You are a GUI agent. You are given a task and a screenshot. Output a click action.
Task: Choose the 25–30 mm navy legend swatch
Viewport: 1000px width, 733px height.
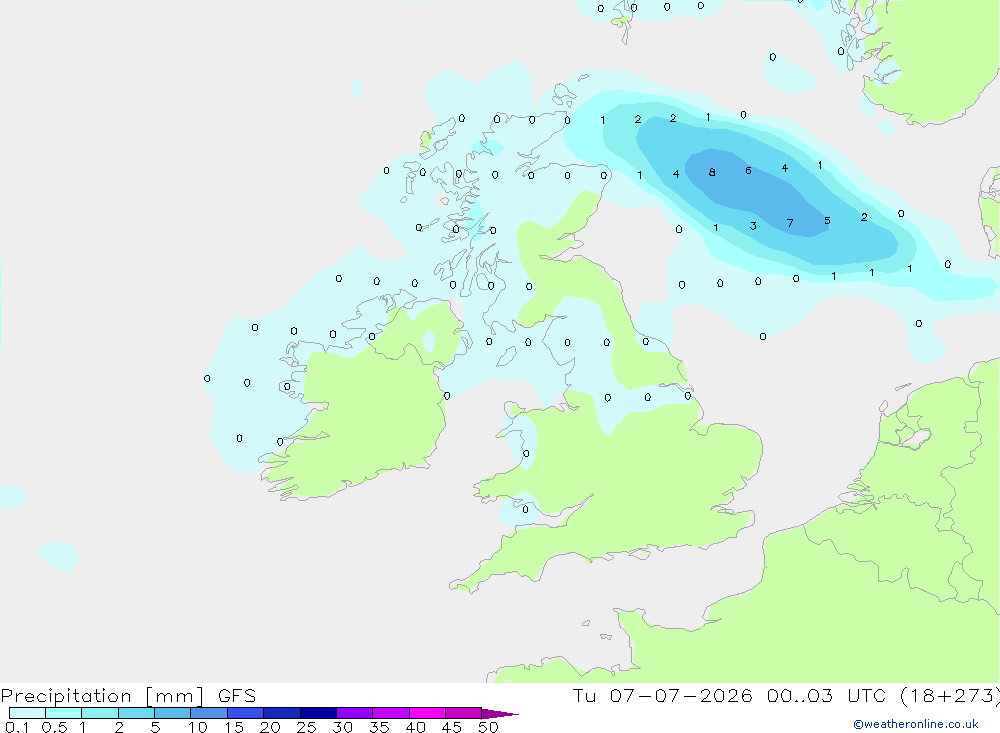pos(318,713)
